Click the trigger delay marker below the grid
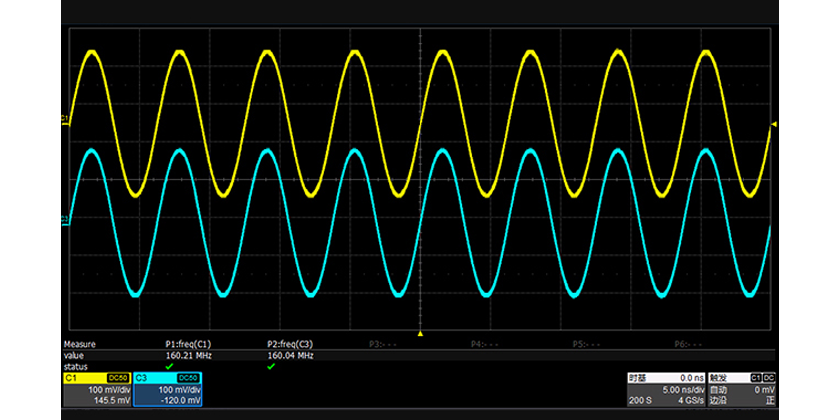Image resolution: width=840 pixels, height=420 pixels. [x=420, y=333]
